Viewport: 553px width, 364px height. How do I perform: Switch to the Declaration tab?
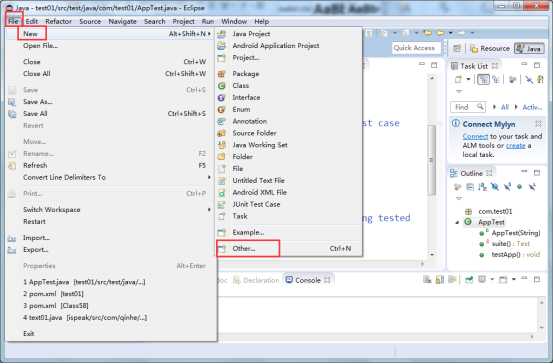point(256,280)
